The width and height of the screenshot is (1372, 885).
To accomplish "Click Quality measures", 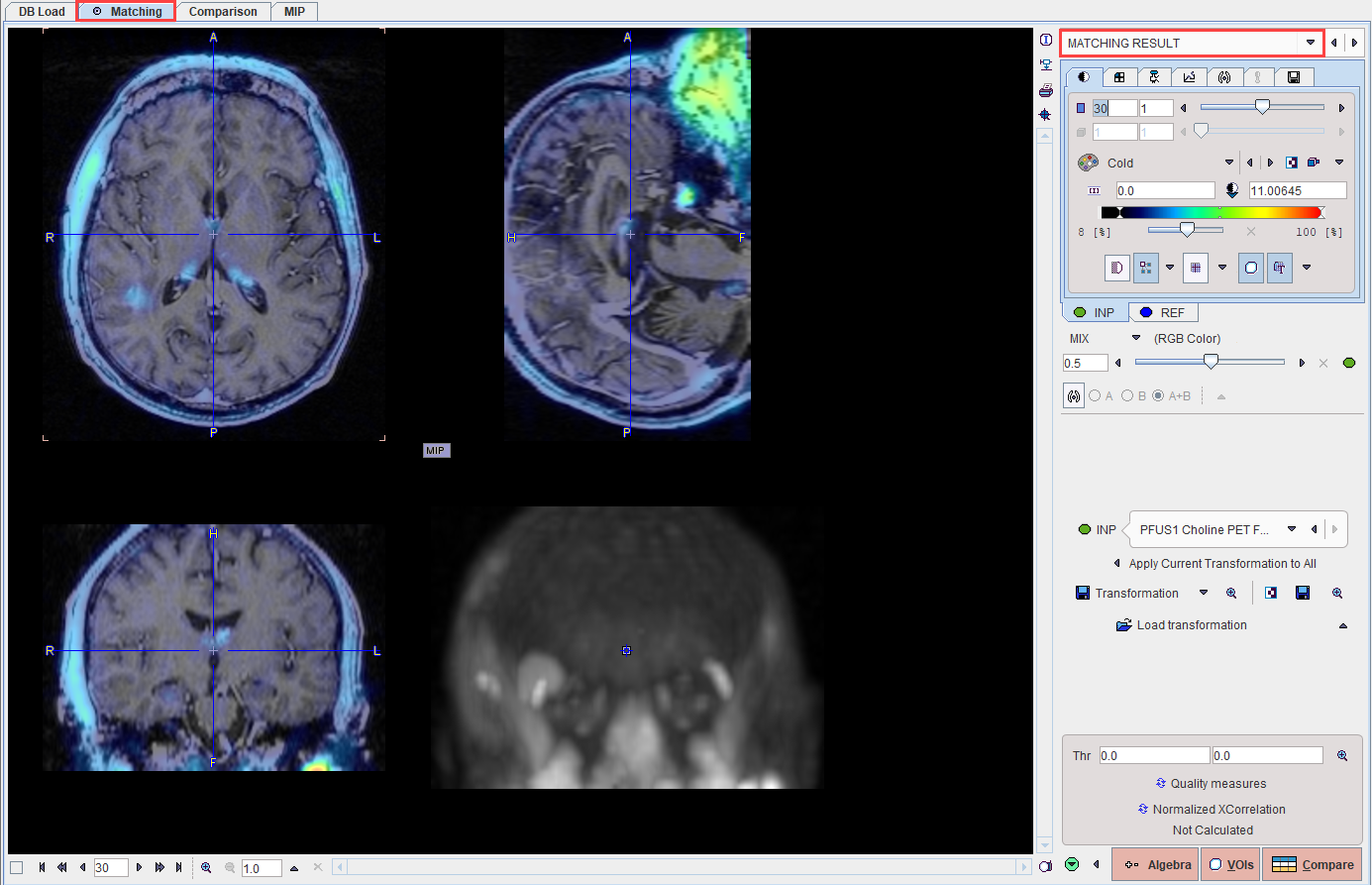I will 1211,783.
